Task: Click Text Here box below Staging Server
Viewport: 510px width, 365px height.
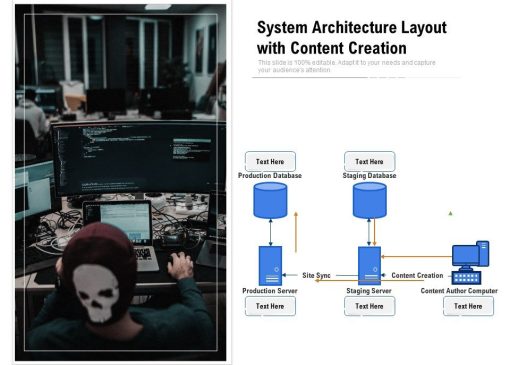Action: point(369,306)
